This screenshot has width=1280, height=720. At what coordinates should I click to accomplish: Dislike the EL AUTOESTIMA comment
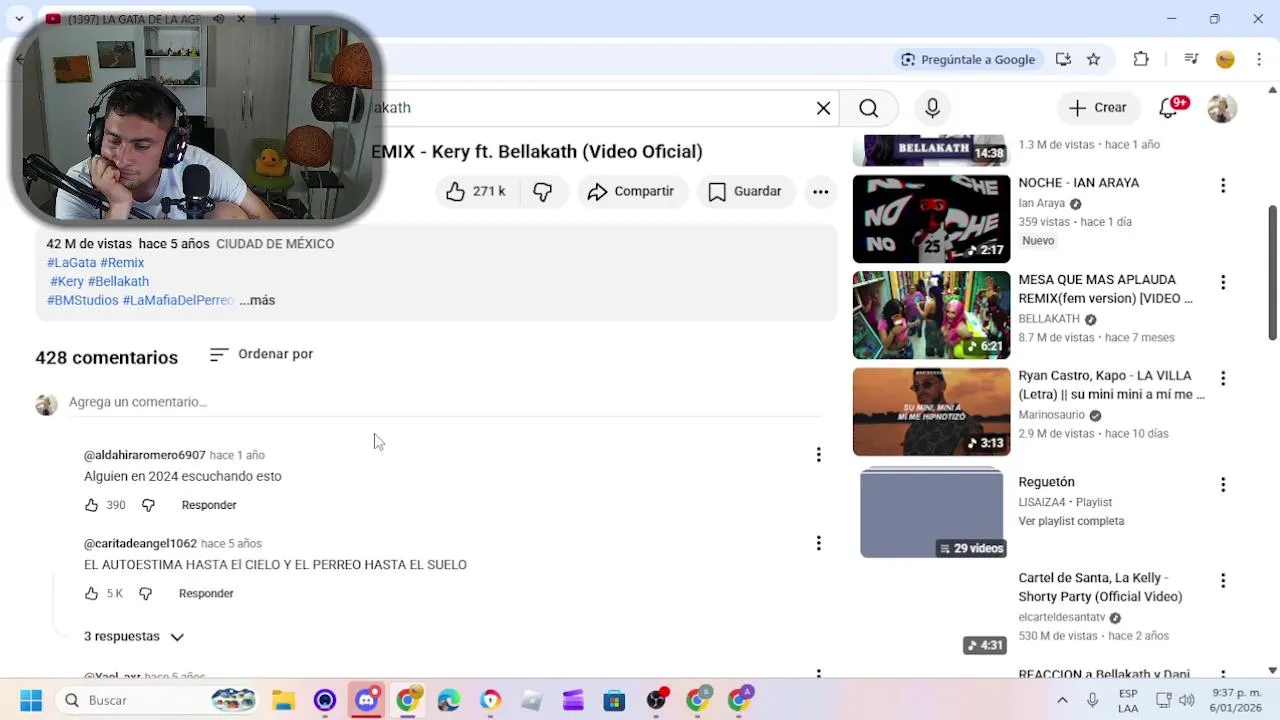(146, 594)
